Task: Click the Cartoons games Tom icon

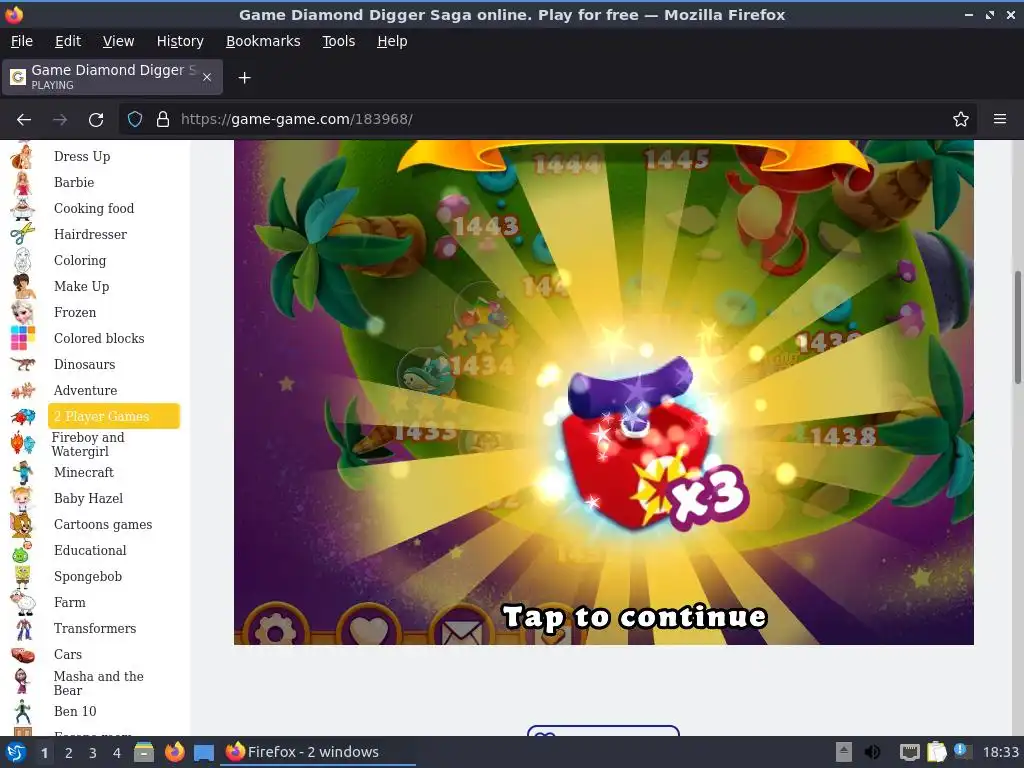Action: (22, 524)
